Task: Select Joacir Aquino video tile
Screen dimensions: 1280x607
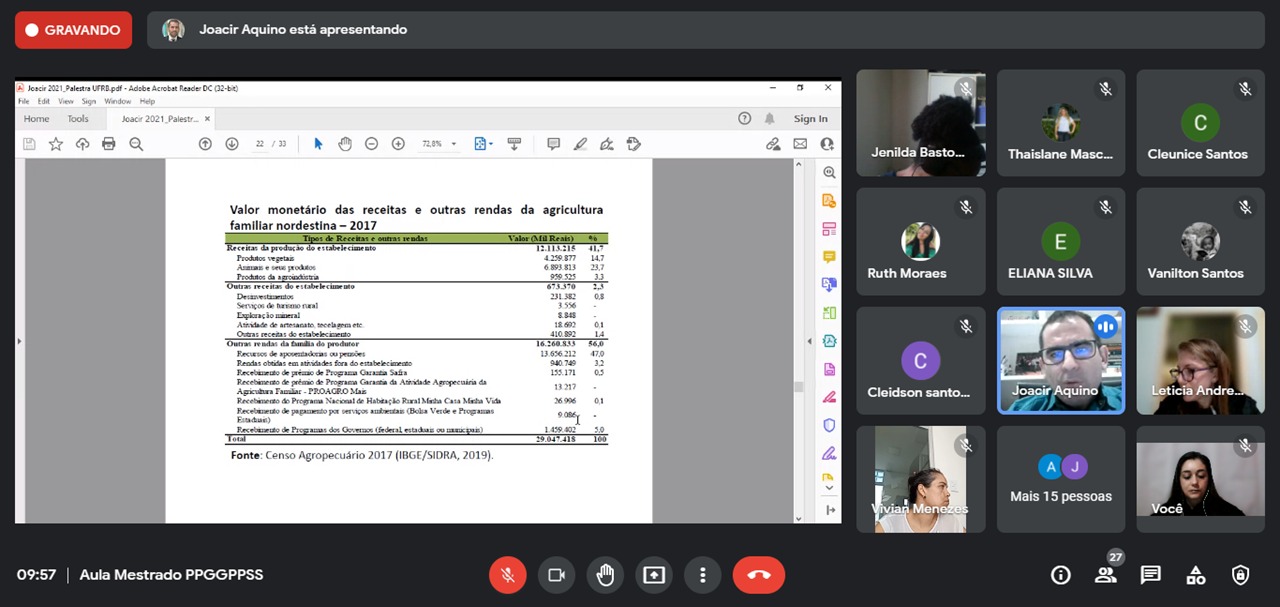Action: (x=1060, y=360)
